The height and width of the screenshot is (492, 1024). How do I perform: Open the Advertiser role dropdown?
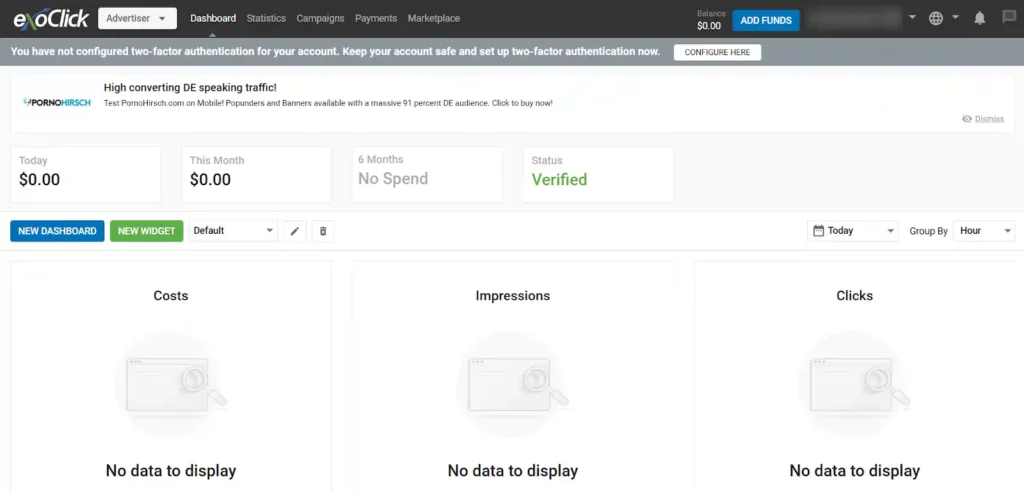click(137, 18)
